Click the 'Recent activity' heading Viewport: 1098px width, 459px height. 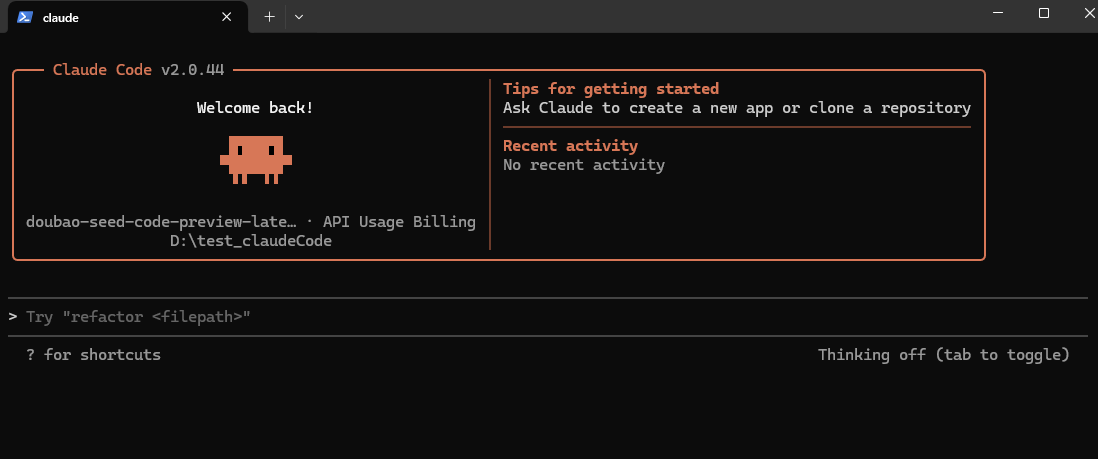tap(570, 146)
